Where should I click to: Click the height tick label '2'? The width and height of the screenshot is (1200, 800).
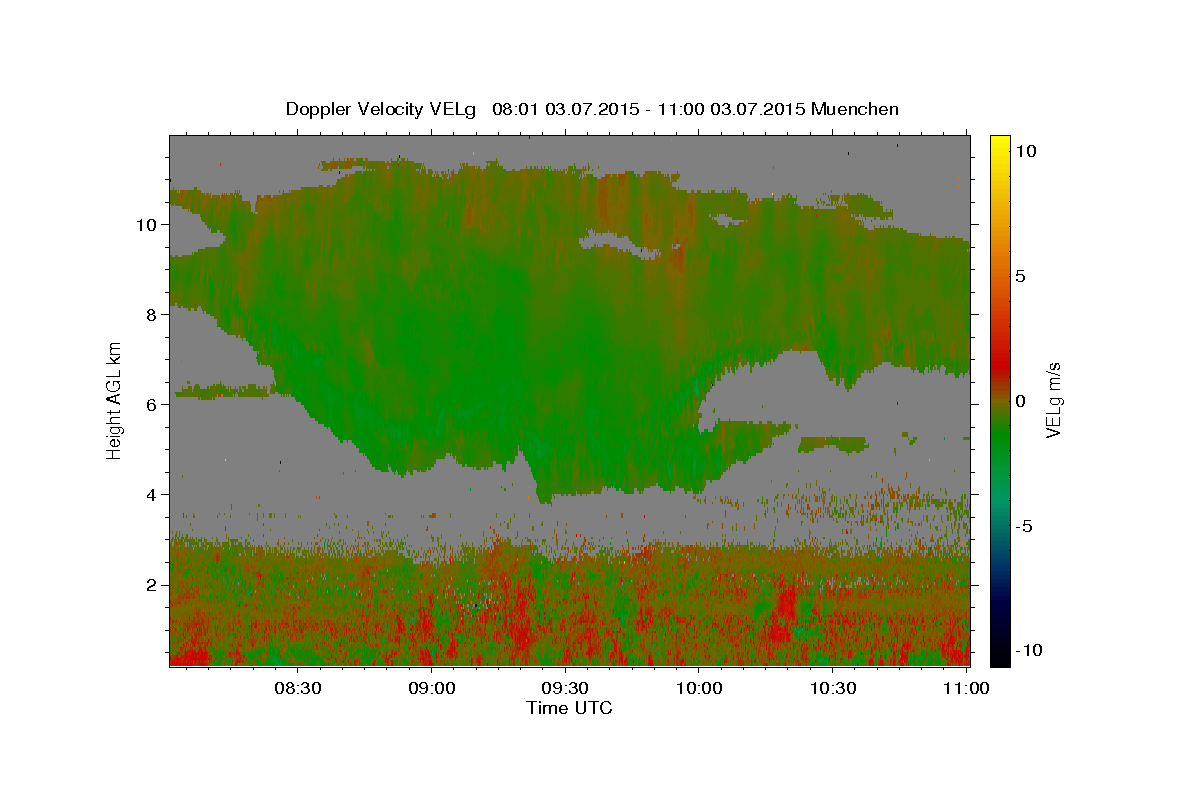[153, 584]
